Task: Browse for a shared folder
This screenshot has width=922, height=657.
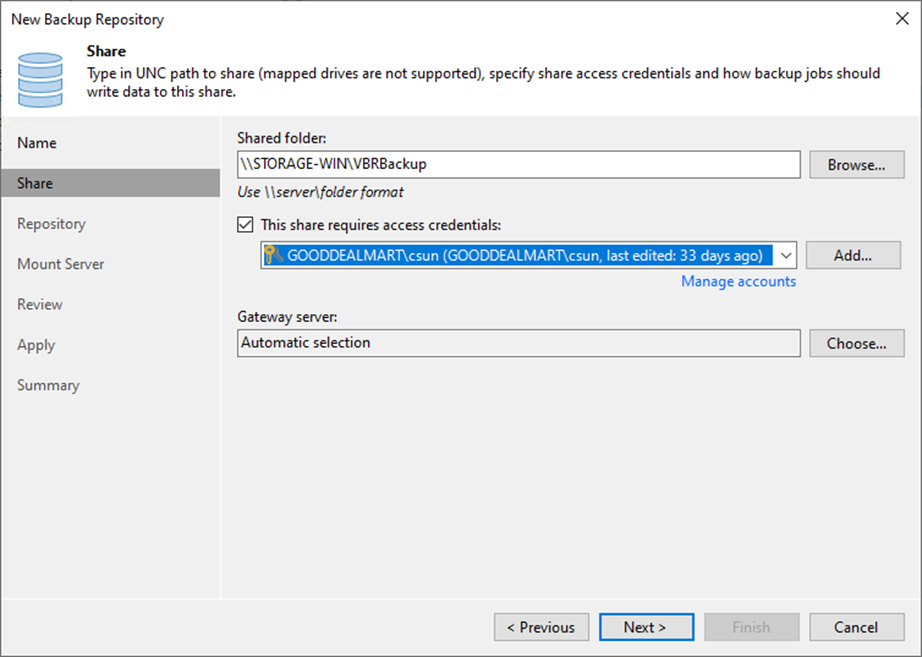Action: click(x=856, y=164)
